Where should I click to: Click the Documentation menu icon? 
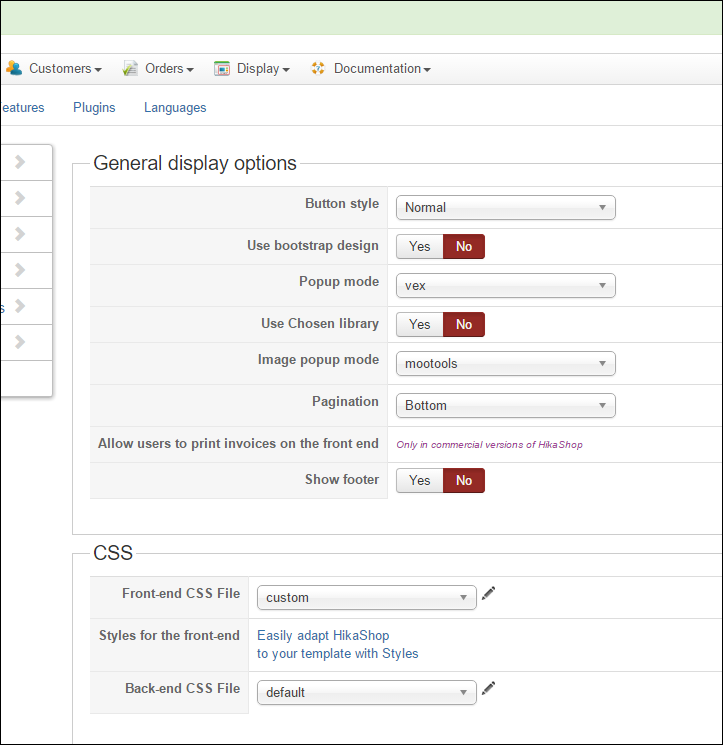[318, 69]
